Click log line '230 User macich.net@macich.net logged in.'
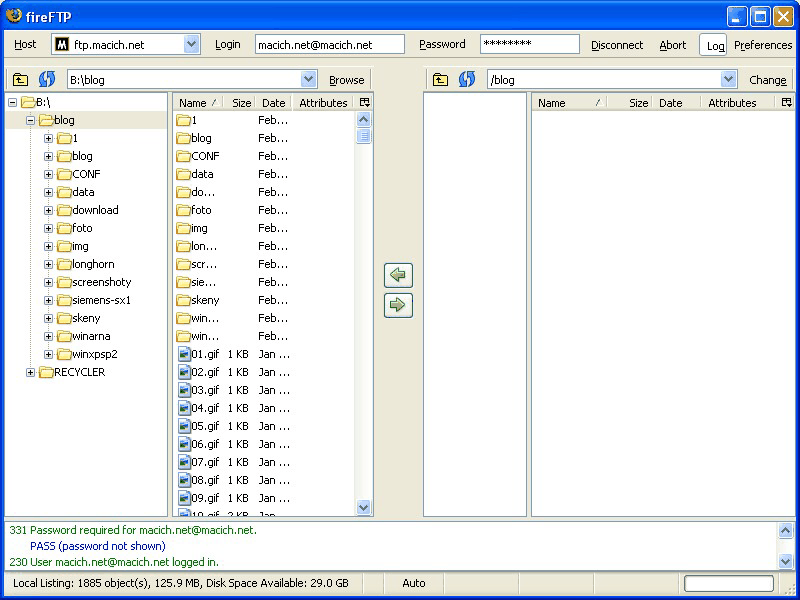Image resolution: width=800 pixels, height=600 pixels. pos(114,562)
